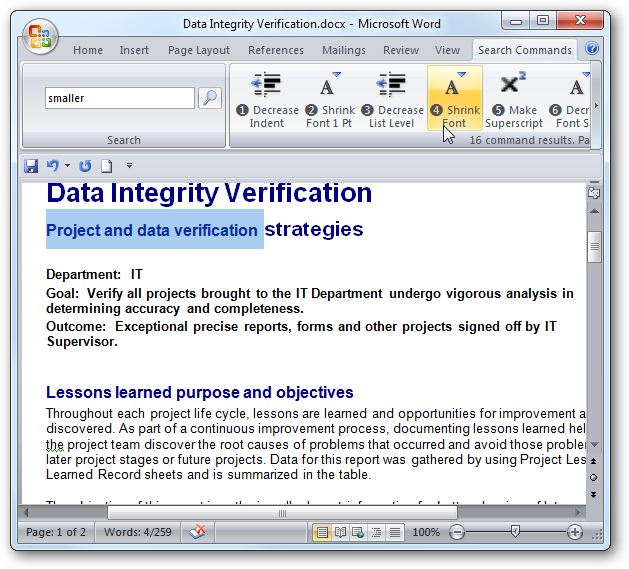This screenshot has height=569, width=629.
Task: Click the horizontal scroll left arrow
Action: (x=26, y=513)
